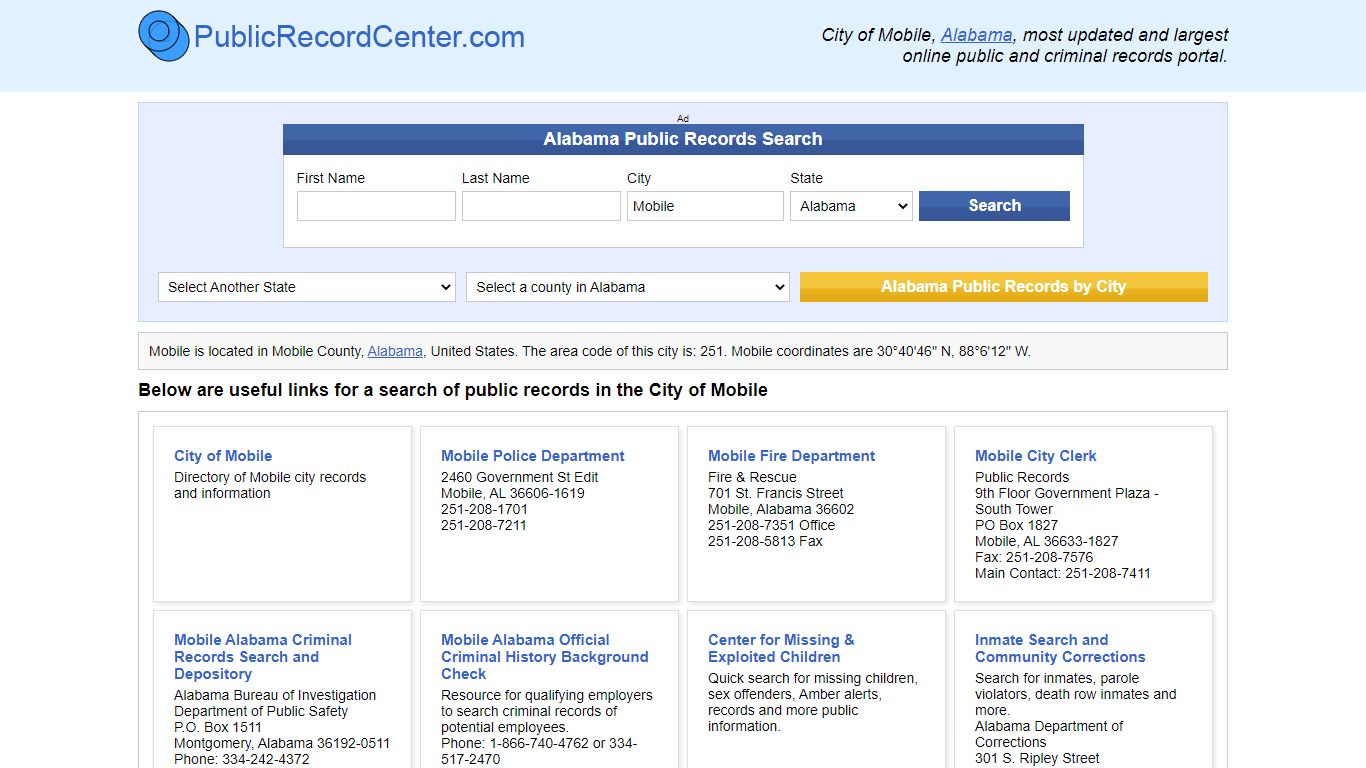Open Mobile Alabama Criminal Records Search and Depository
1366x768 pixels.
[x=263, y=657]
